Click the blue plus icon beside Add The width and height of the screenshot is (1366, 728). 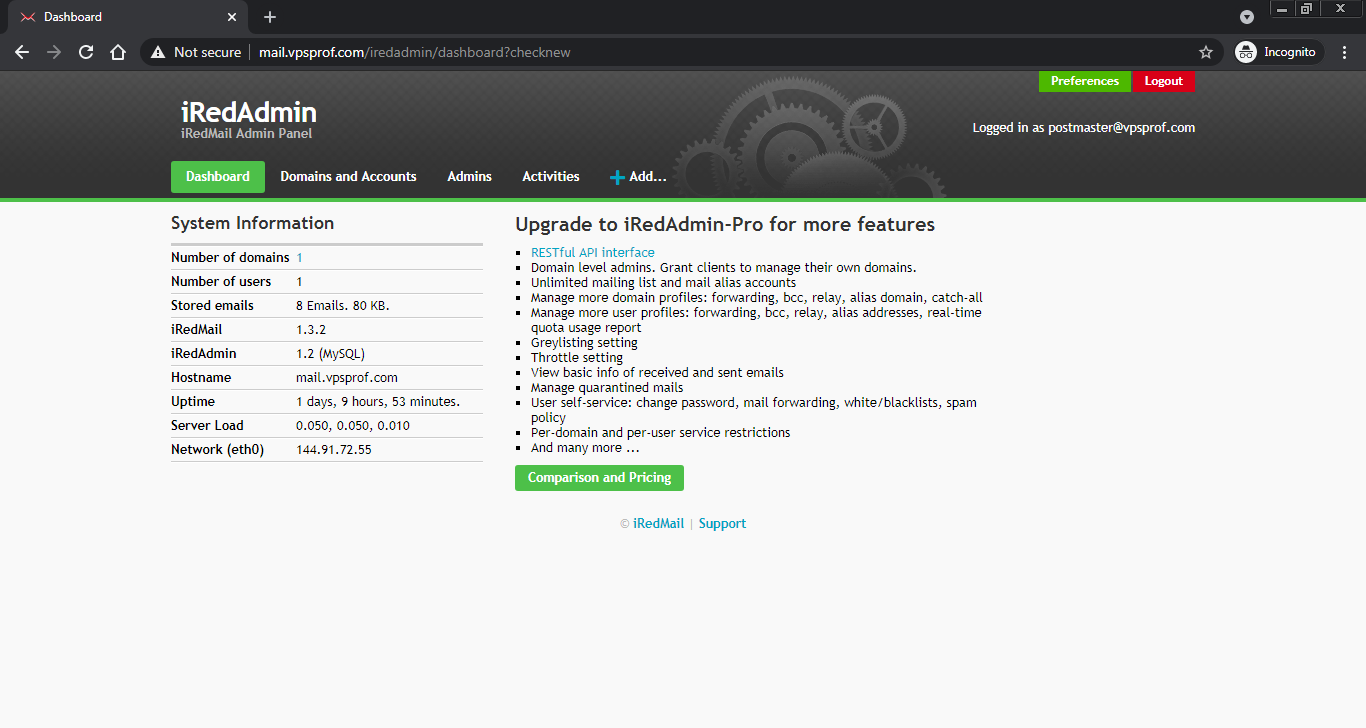tap(617, 177)
